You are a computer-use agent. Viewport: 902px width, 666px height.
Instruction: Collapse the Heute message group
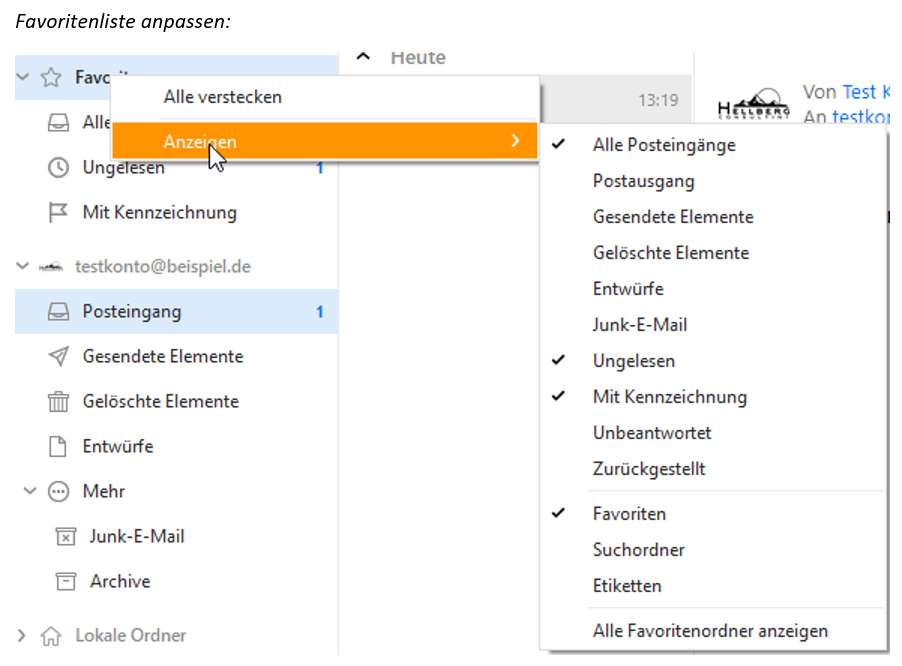click(x=363, y=56)
